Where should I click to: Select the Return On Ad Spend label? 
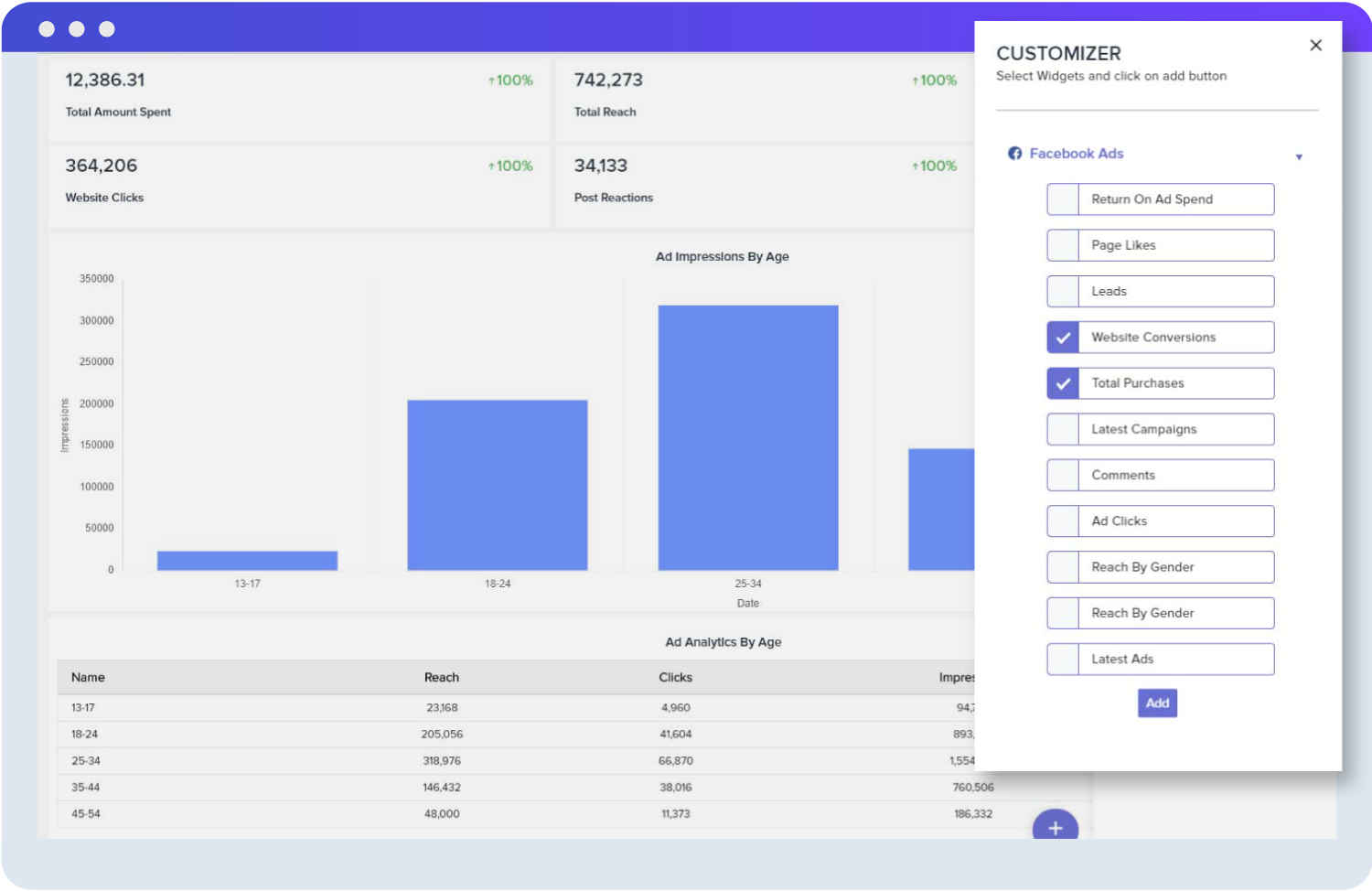(1152, 199)
